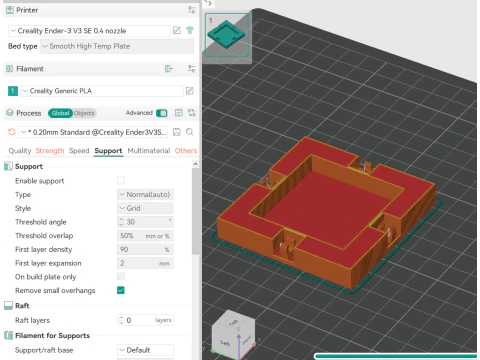Toggle the Advanced mode switch

(162, 113)
